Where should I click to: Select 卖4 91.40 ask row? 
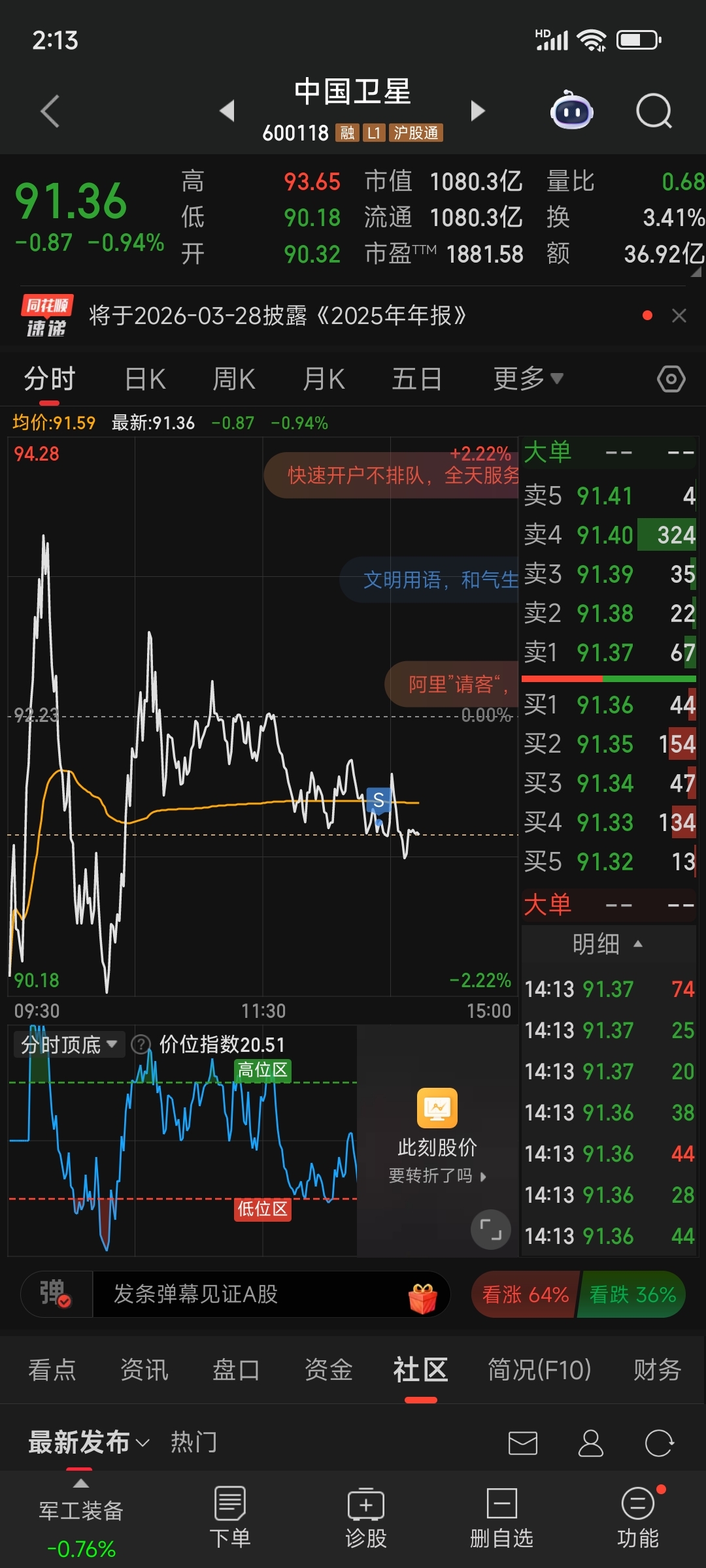[609, 535]
